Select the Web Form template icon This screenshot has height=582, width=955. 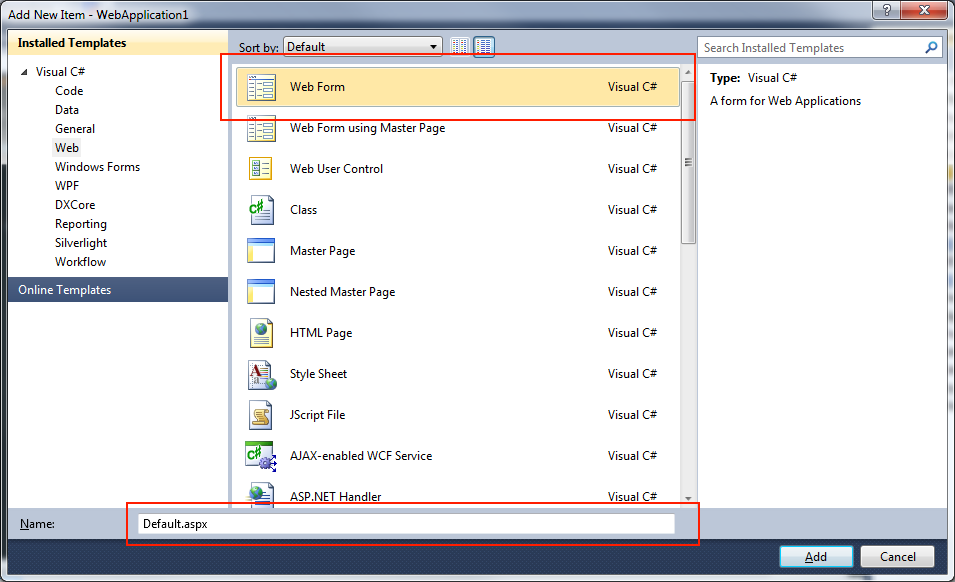[x=261, y=87]
